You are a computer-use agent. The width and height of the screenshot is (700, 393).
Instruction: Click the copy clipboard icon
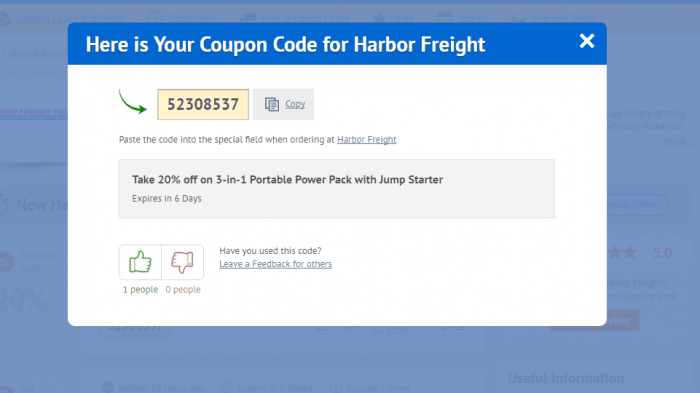tap(272, 104)
